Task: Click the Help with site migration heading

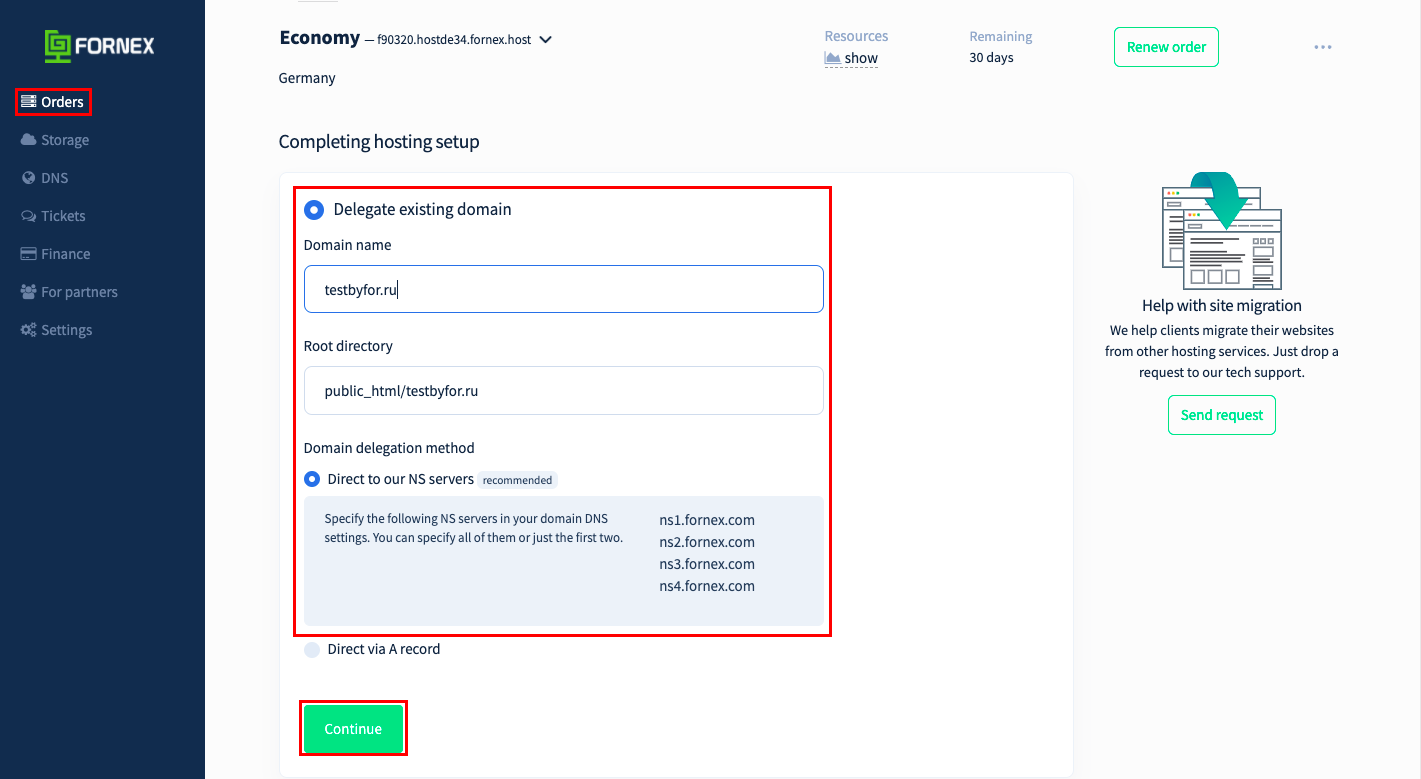Action: pyautogui.click(x=1222, y=306)
